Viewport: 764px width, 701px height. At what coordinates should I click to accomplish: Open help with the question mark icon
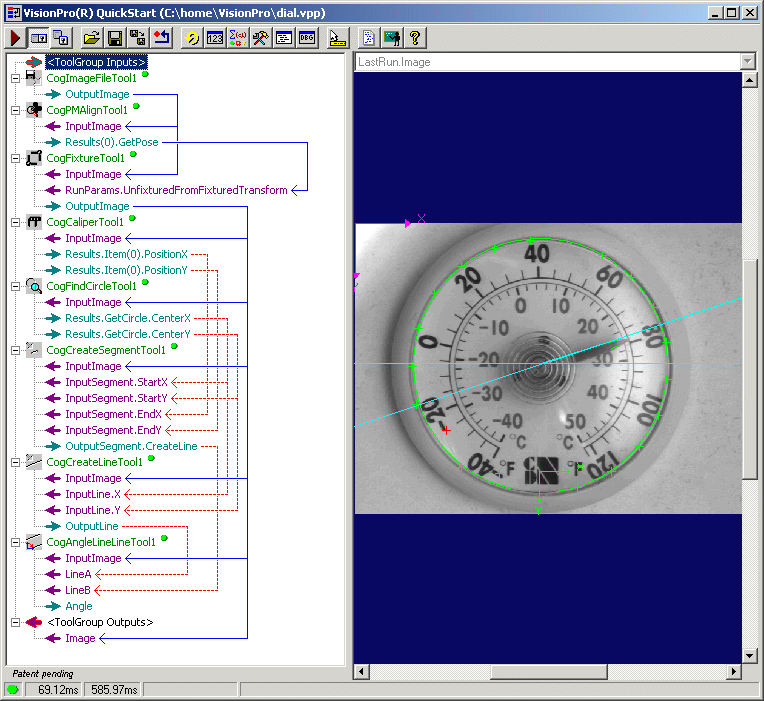[415, 38]
